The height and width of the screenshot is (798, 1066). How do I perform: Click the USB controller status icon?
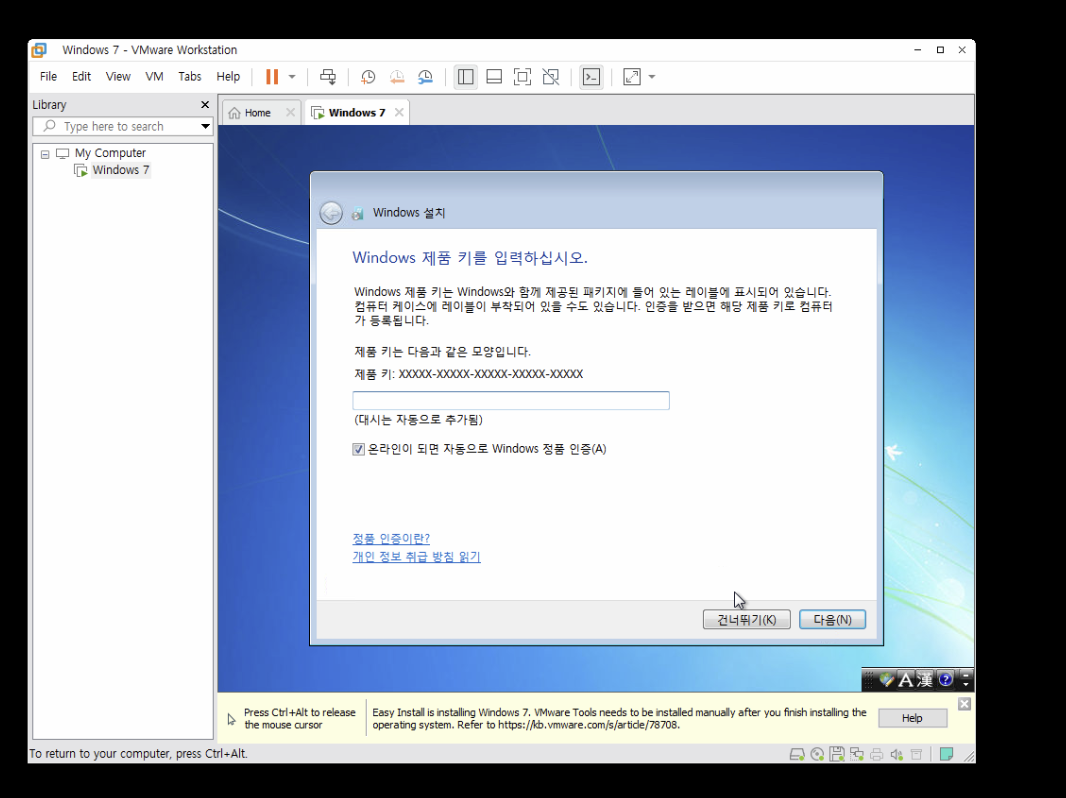(x=916, y=754)
